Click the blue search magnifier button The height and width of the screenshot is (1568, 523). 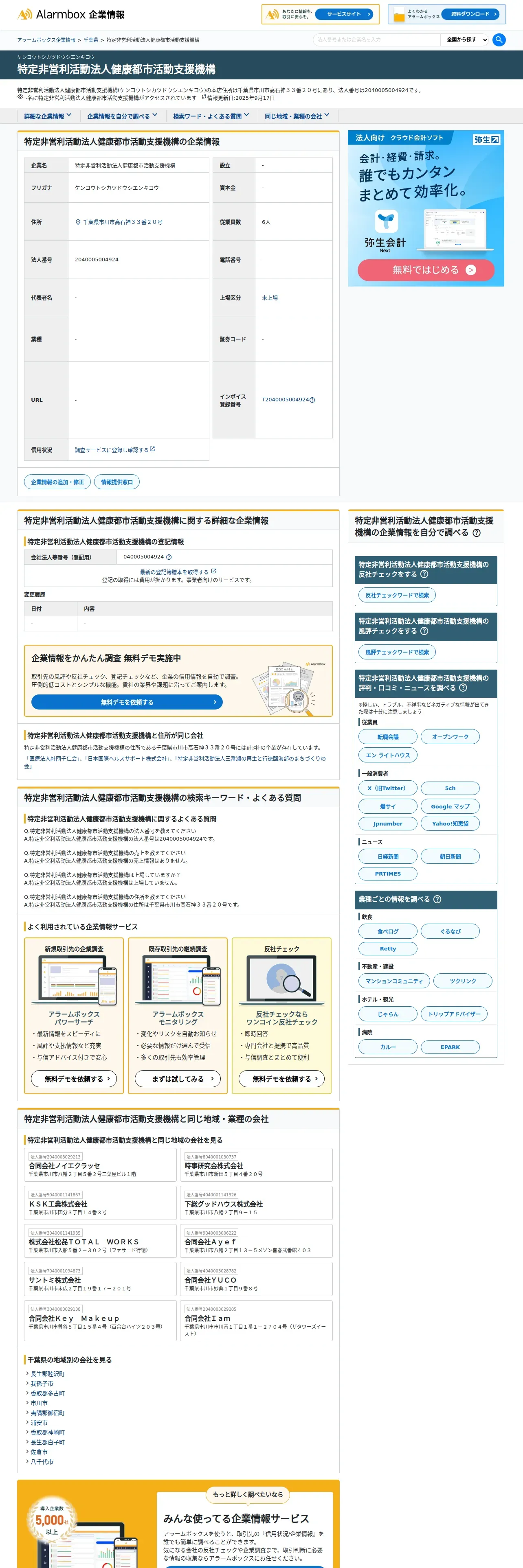click(499, 39)
